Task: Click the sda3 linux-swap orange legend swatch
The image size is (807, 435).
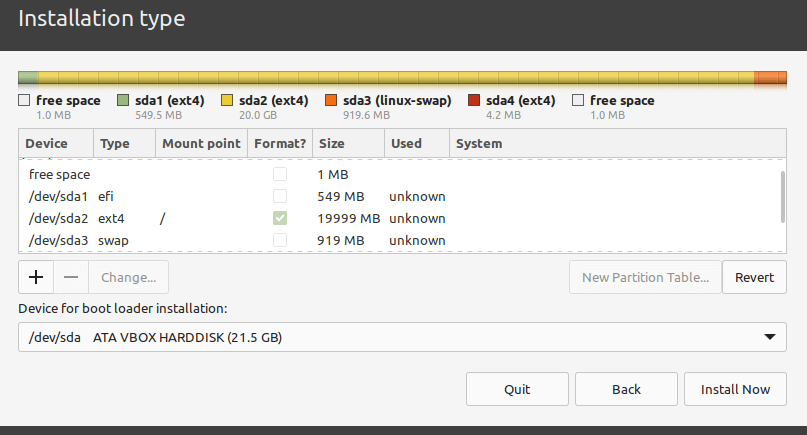Action: click(331, 100)
